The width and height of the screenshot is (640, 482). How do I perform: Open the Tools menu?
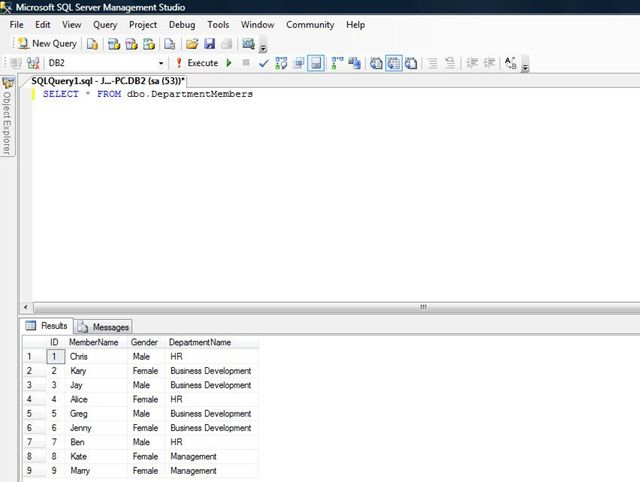tap(218, 25)
